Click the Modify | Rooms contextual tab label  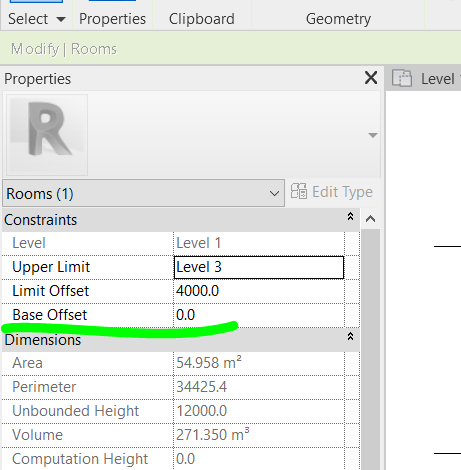click(64, 49)
